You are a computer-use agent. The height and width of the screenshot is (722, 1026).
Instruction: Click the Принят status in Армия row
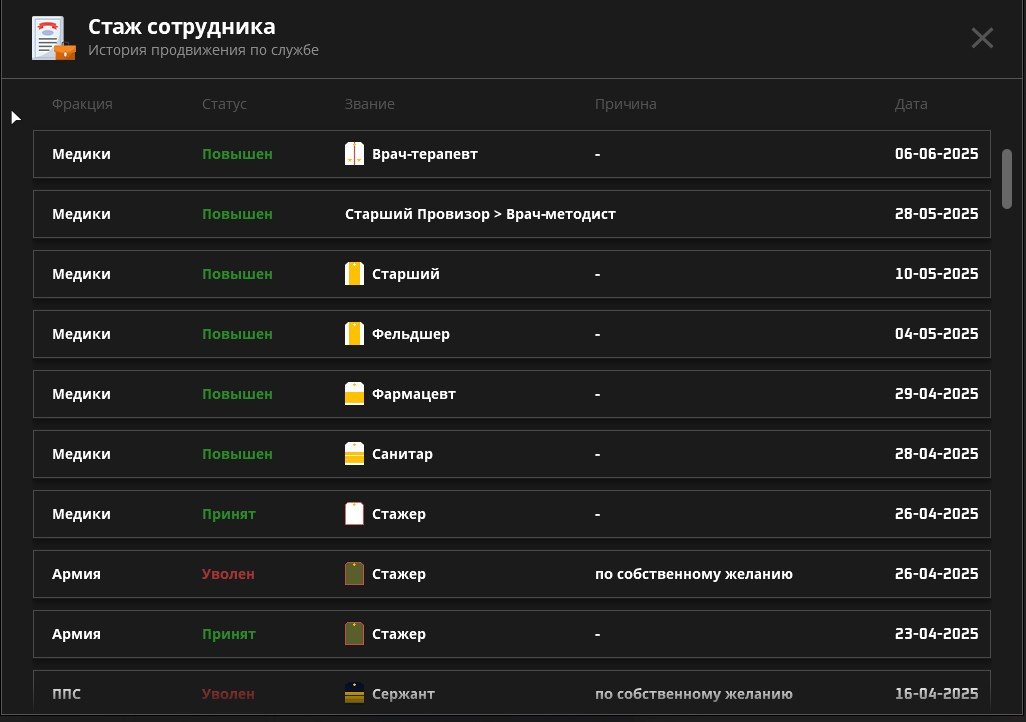point(228,634)
